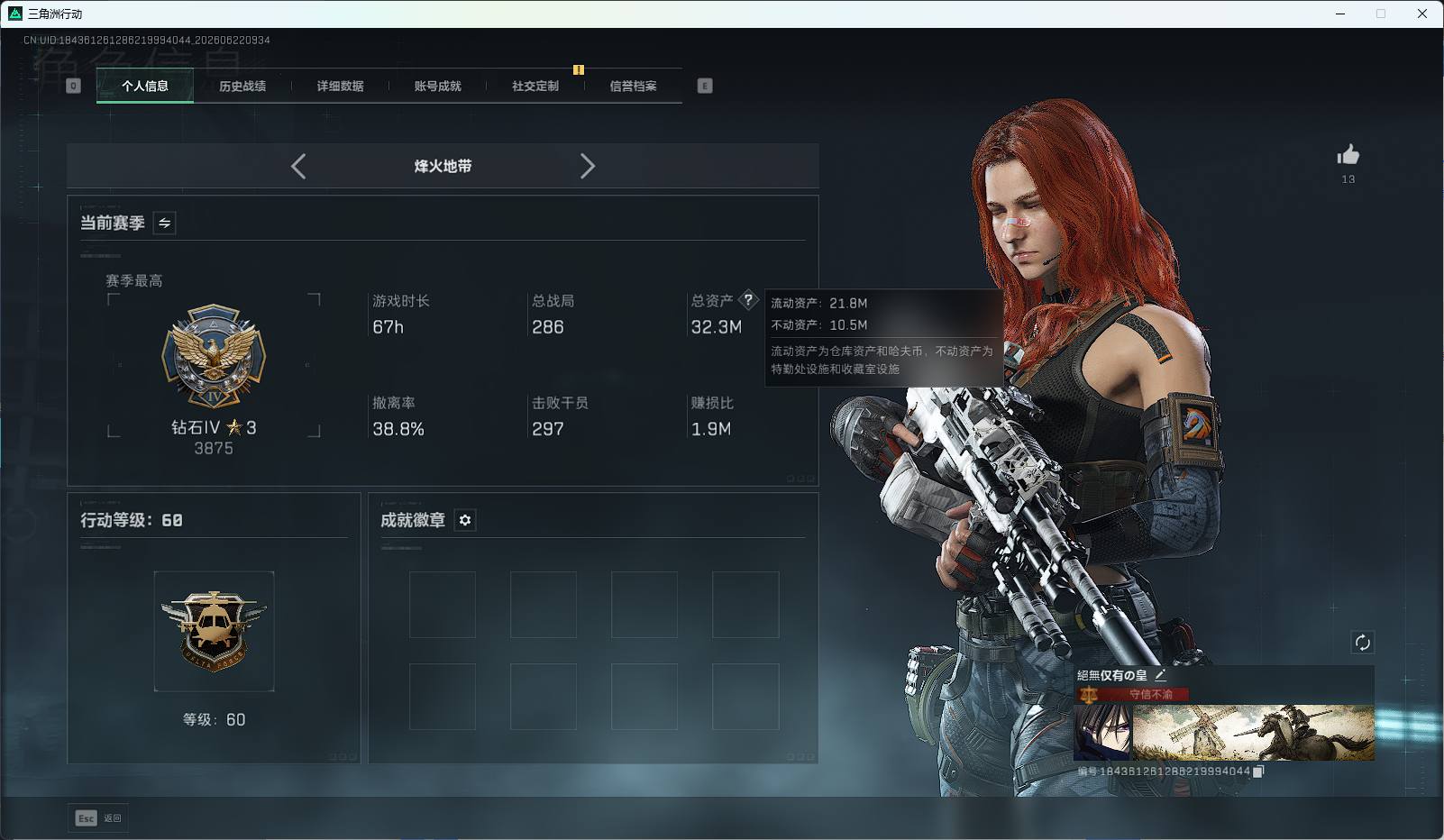Click the windmill knight banner image
1444x840 pixels.
tap(1253, 733)
